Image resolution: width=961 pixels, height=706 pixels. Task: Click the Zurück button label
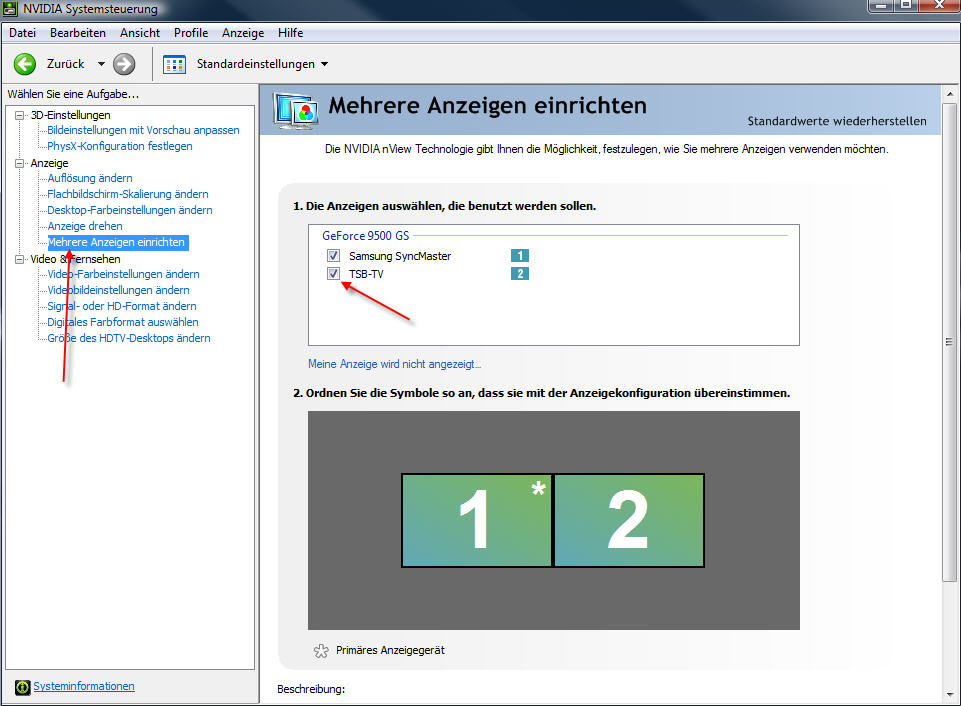pyautogui.click(x=66, y=64)
